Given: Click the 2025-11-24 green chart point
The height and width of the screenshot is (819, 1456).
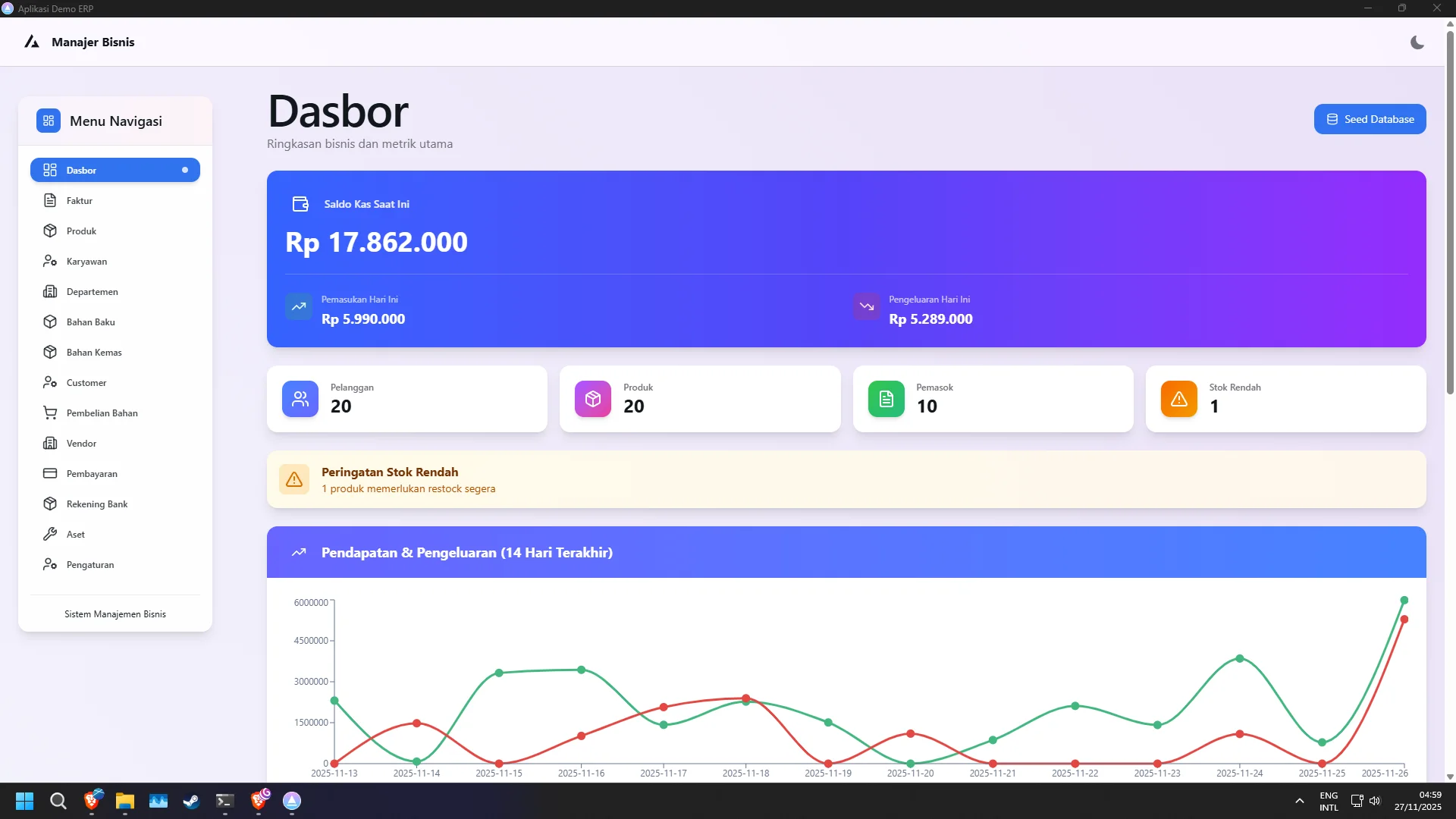Looking at the screenshot, I should tap(1239, 658).
